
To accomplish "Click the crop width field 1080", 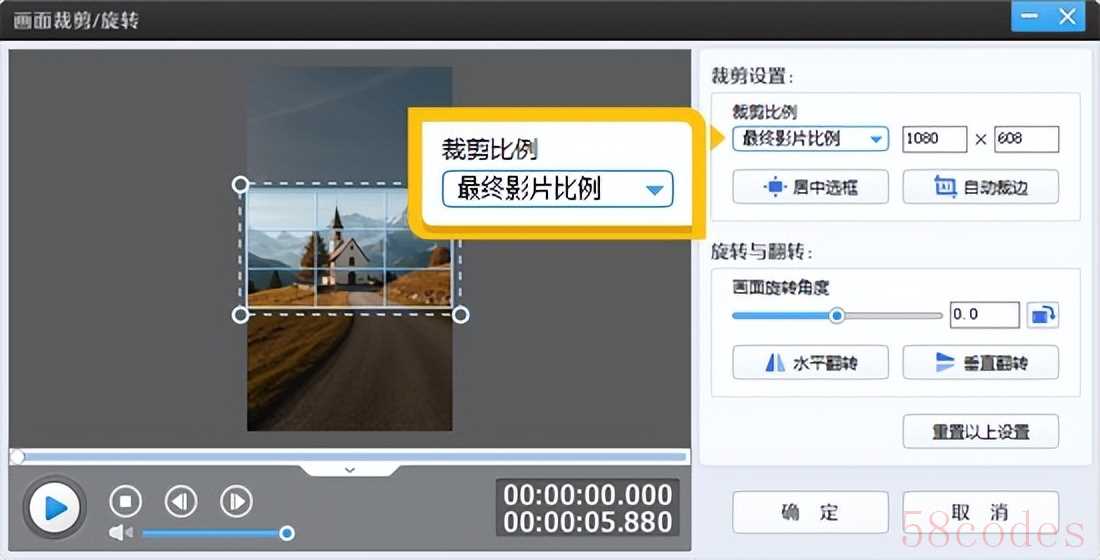I will 934,139.
